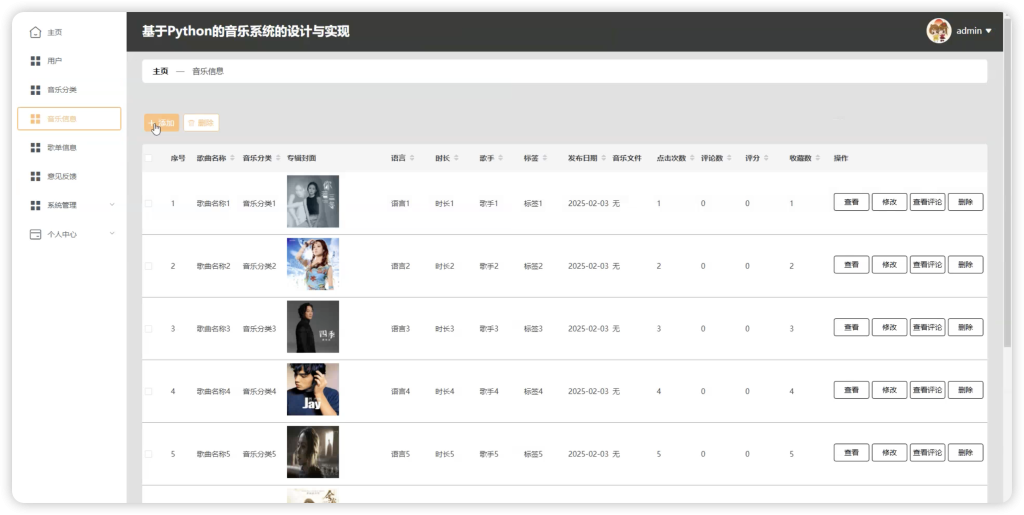Open 音乐分类 in the sidebar
This screenshot has width=1024, height=515.
[x=69, y=89]
